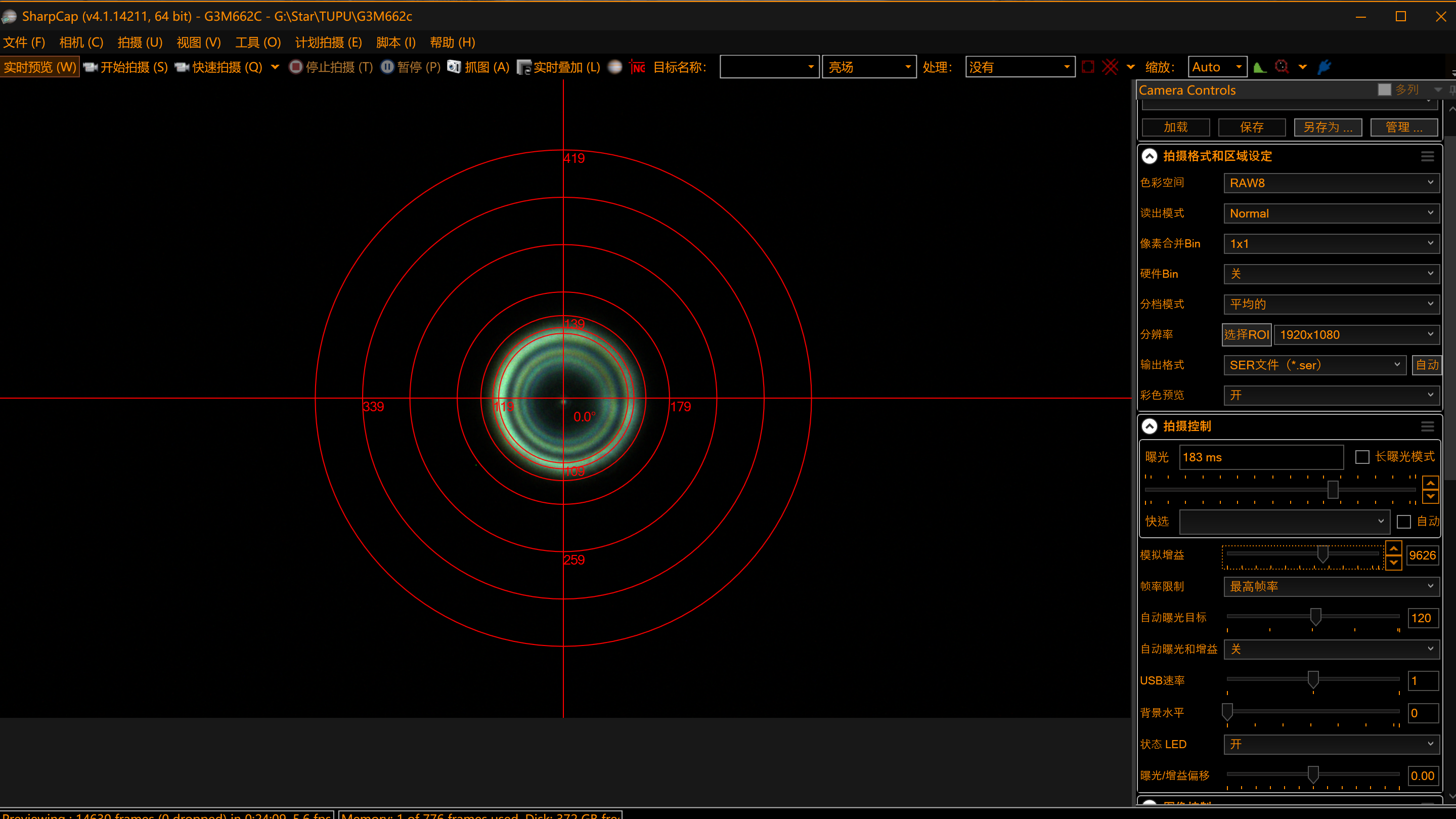This screenshot has width=1456, height=819.
Task: Open the 拍摄控制 section hamburger menu
Action: [1428, 427]
